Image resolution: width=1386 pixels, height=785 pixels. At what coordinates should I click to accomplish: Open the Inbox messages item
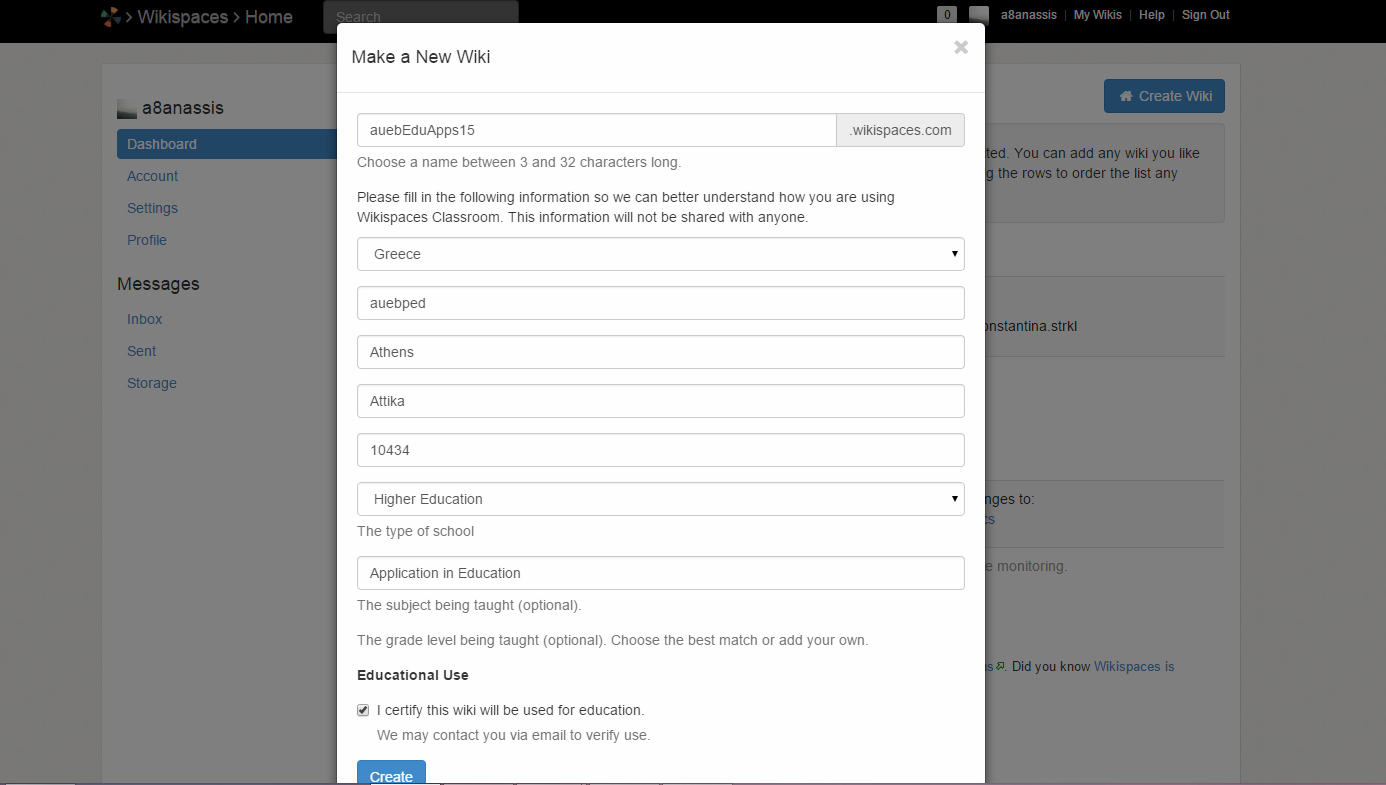tap(144, 319)
